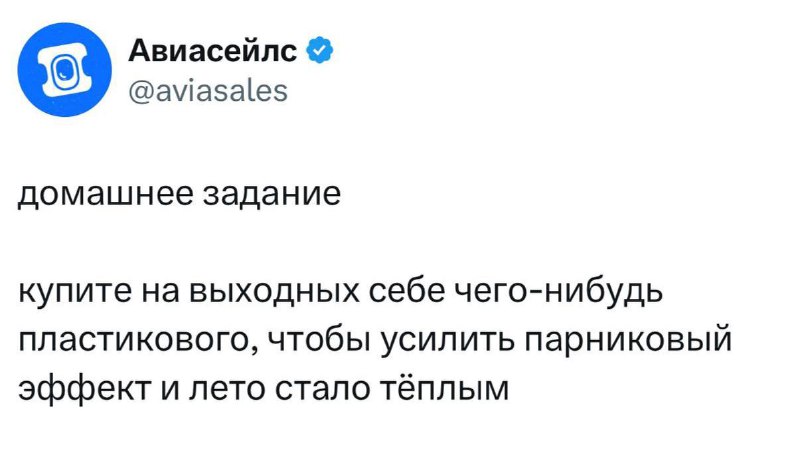The image size is (800, 459).
Task: Click the blue verified checkmark badge
Action: tap(319, 50)
